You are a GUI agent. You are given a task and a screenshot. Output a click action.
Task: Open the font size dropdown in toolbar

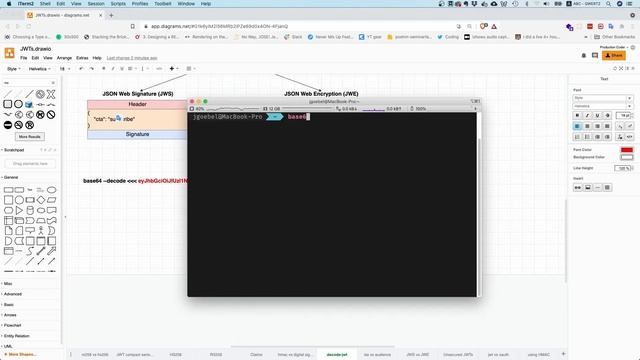[x=64, y=69]
